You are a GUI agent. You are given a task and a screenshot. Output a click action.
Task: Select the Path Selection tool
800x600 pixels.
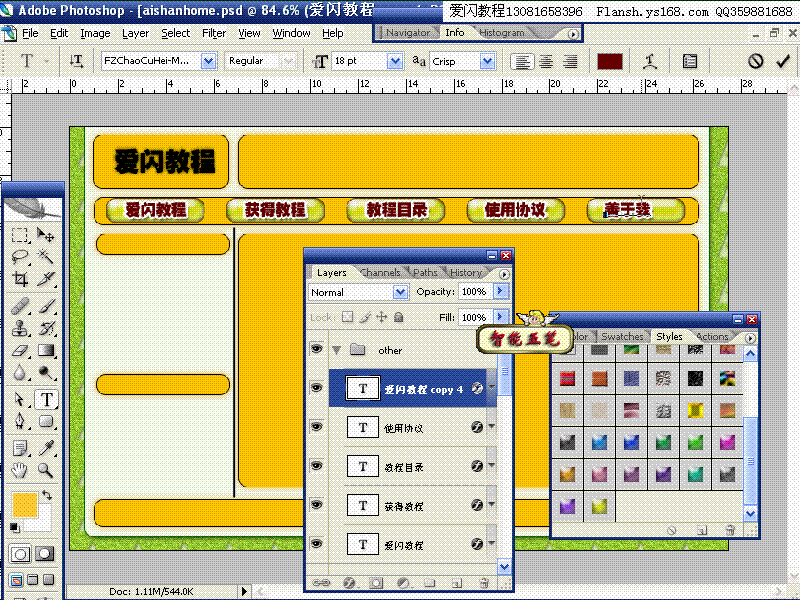[20, 399]
